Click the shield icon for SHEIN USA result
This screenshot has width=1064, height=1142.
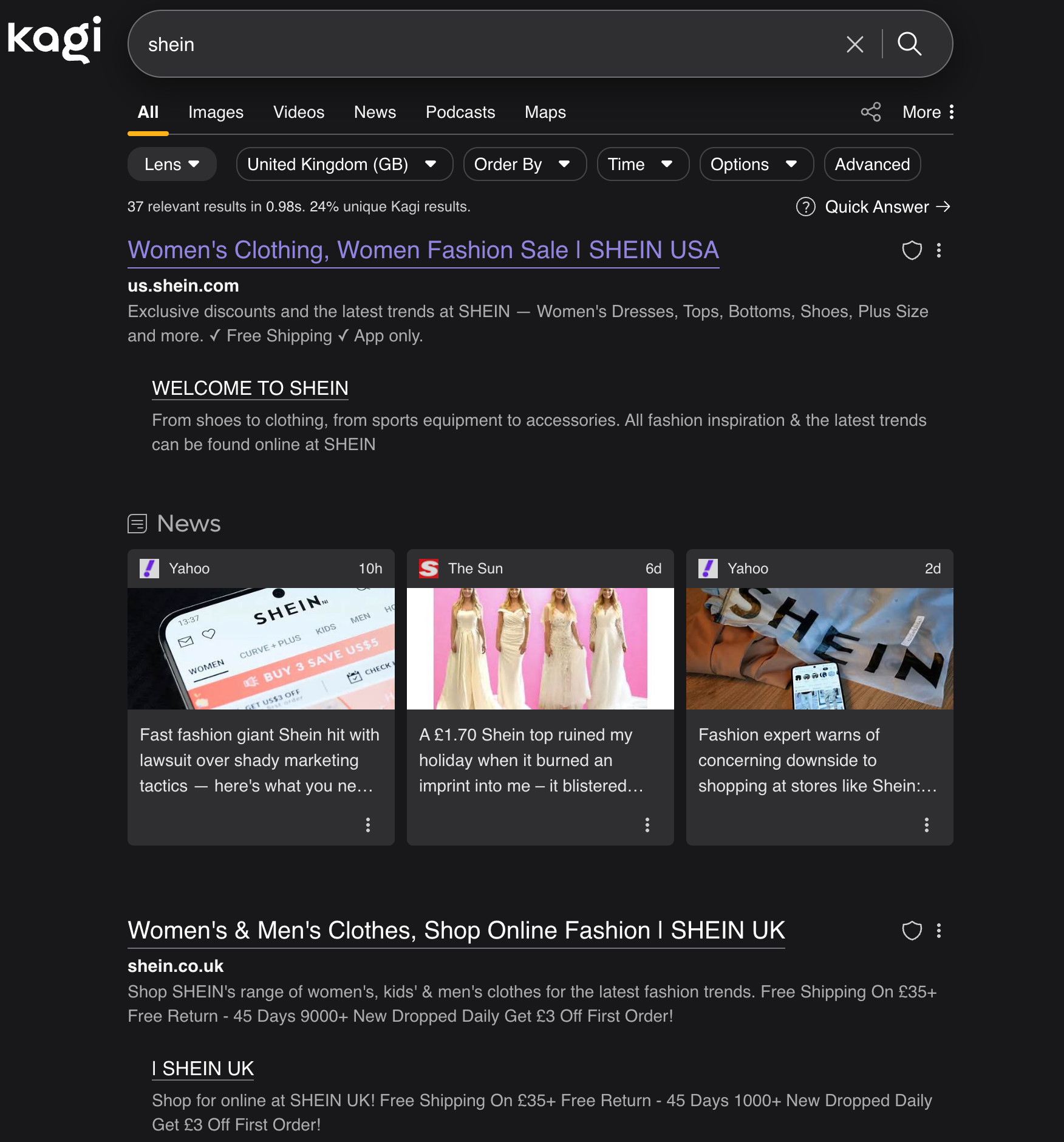click(x=911, y=250)
